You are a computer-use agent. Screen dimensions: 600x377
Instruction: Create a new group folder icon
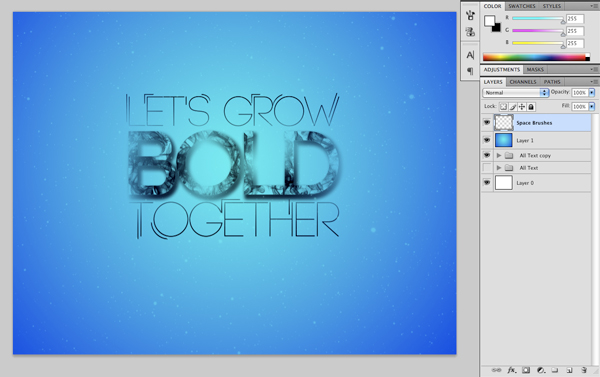click(x=555, y=370)
